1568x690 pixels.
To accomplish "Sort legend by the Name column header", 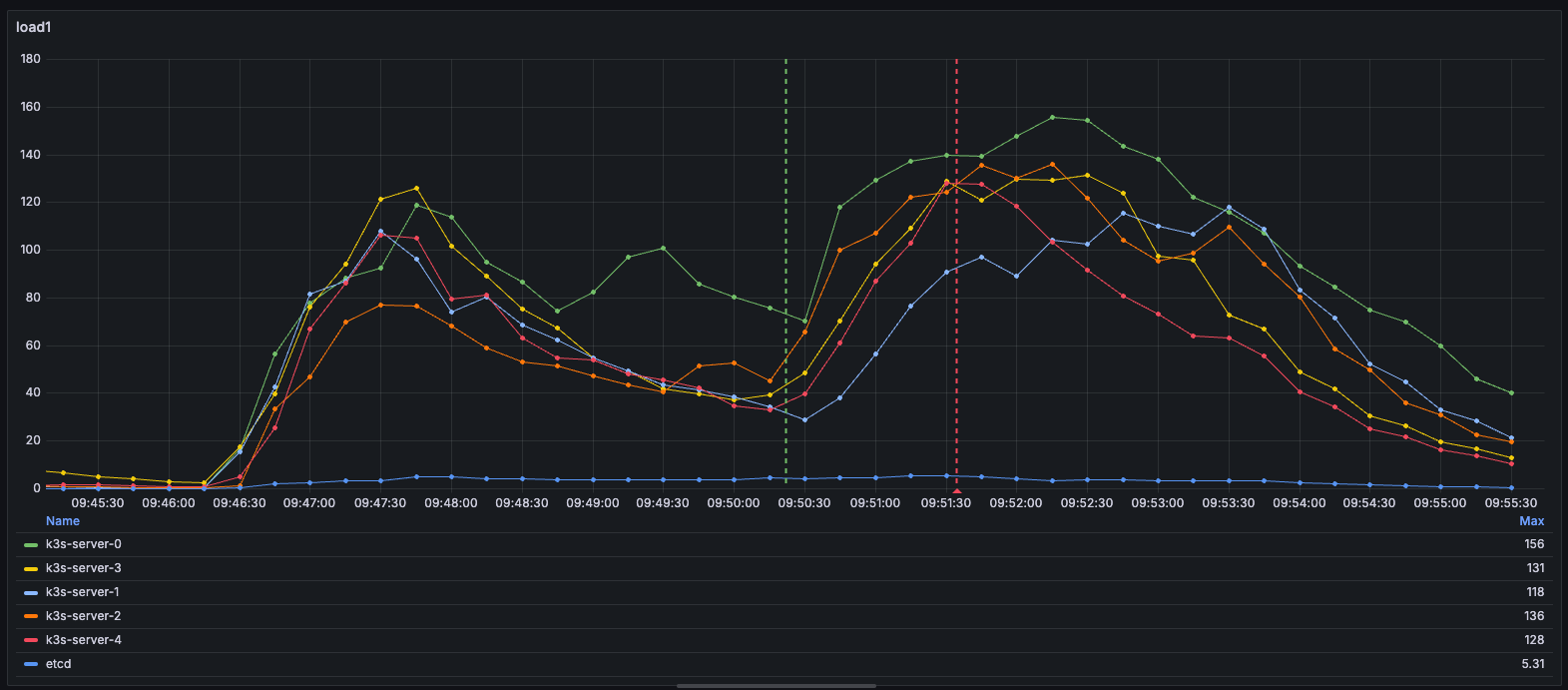I will pyautogui.click(x=63, y=521).
